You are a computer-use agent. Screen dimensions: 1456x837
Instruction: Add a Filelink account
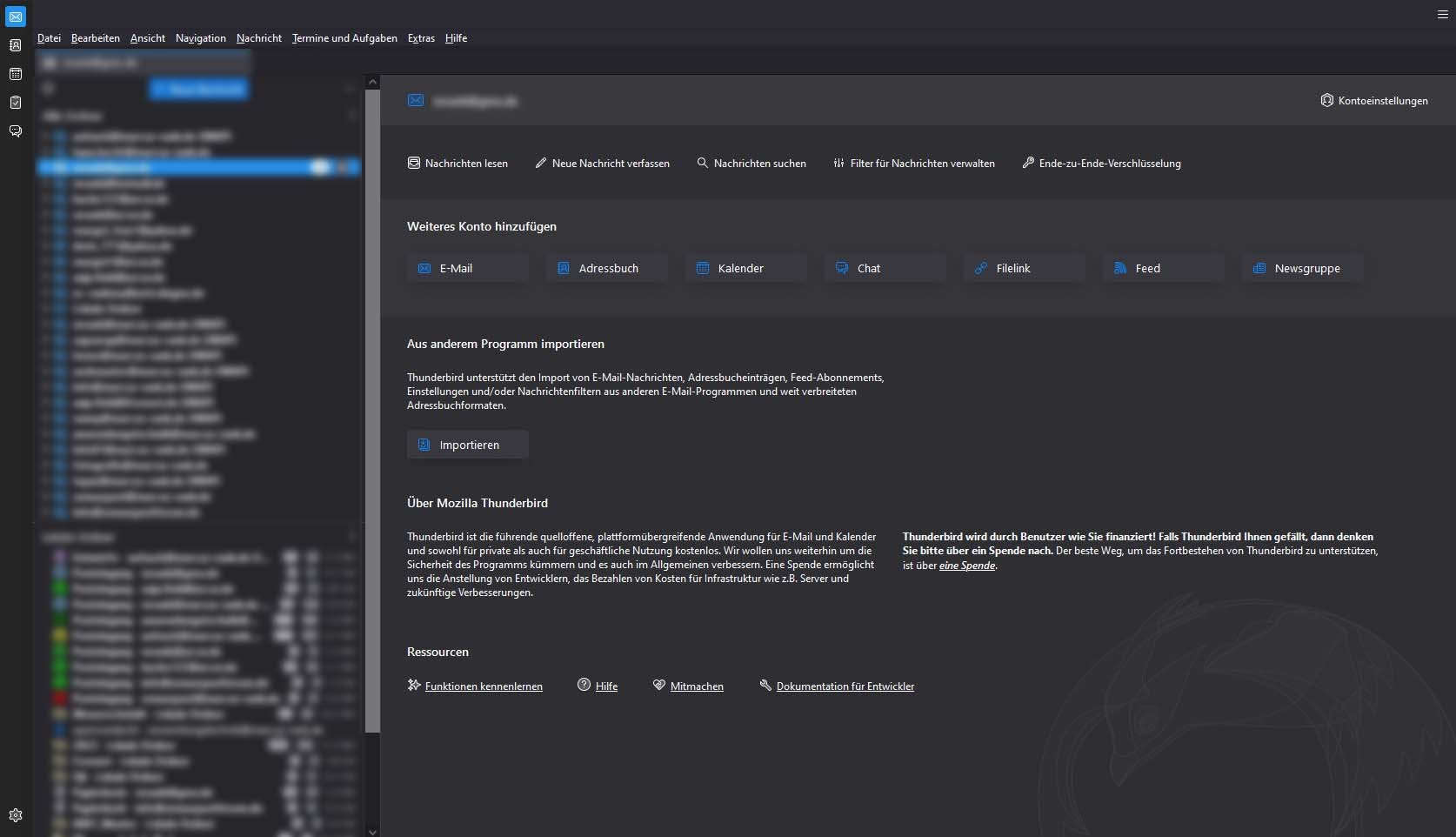(1025, 268)
